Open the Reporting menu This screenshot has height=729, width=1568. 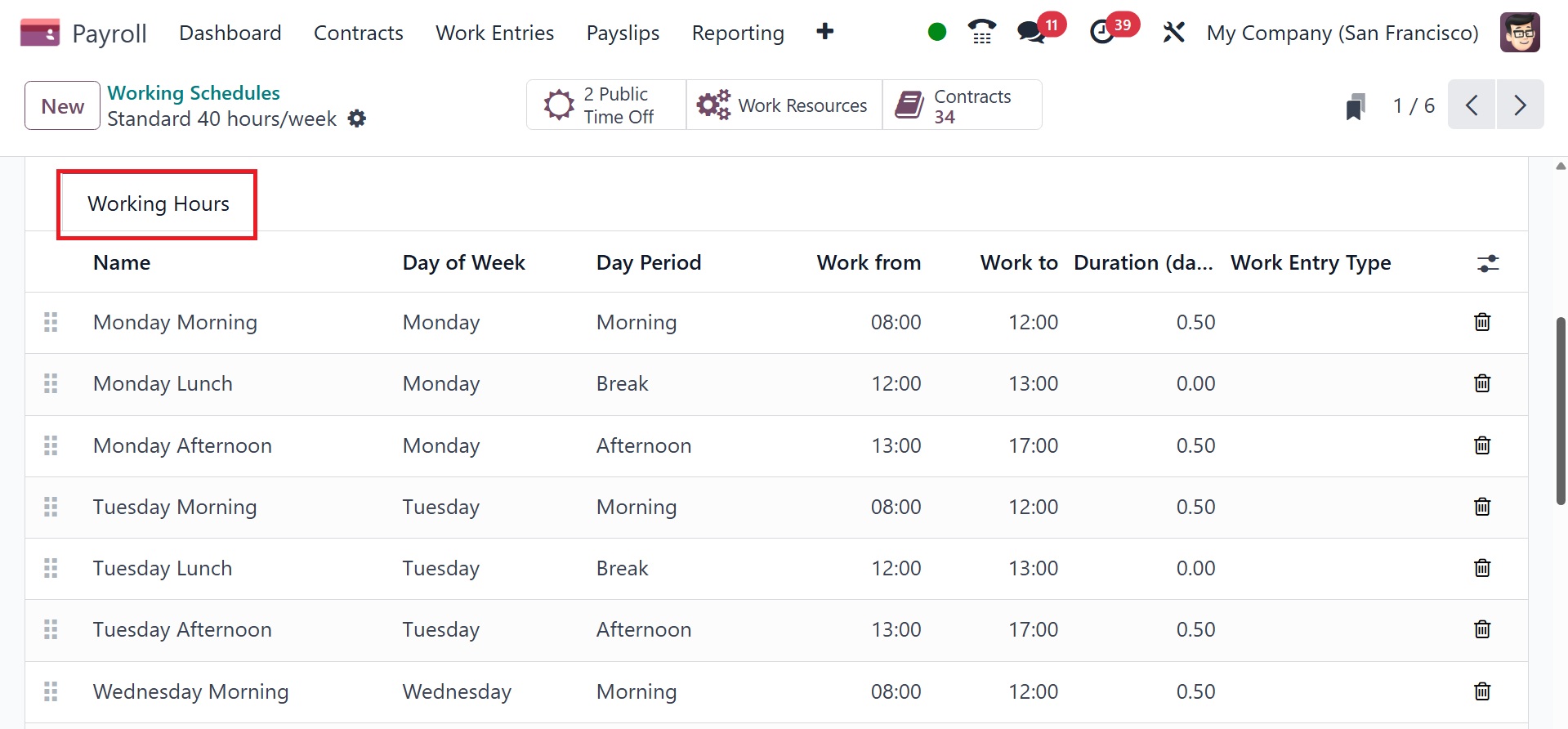click(x=737, y=33)
